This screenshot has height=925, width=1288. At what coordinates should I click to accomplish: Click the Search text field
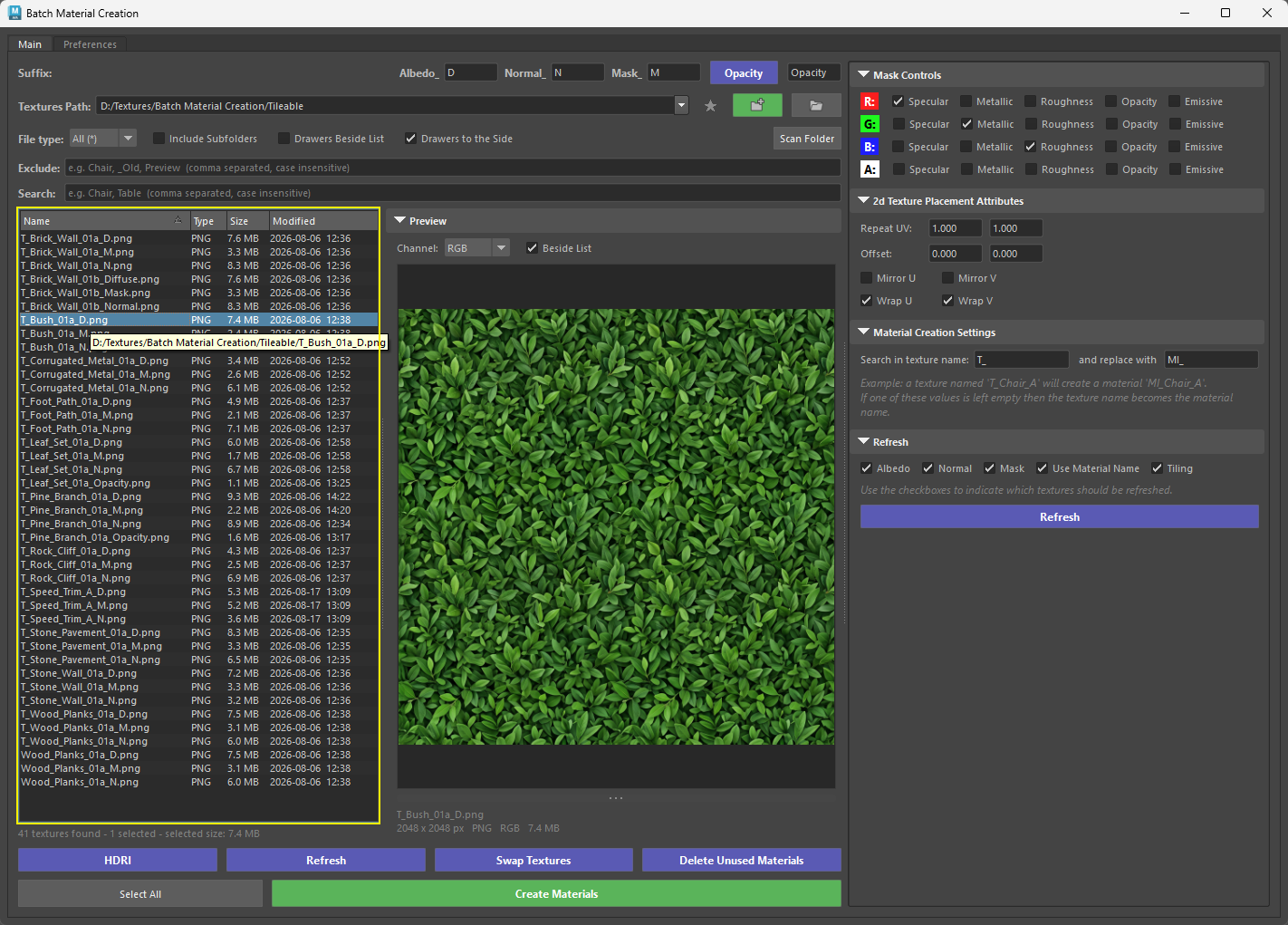453,193
